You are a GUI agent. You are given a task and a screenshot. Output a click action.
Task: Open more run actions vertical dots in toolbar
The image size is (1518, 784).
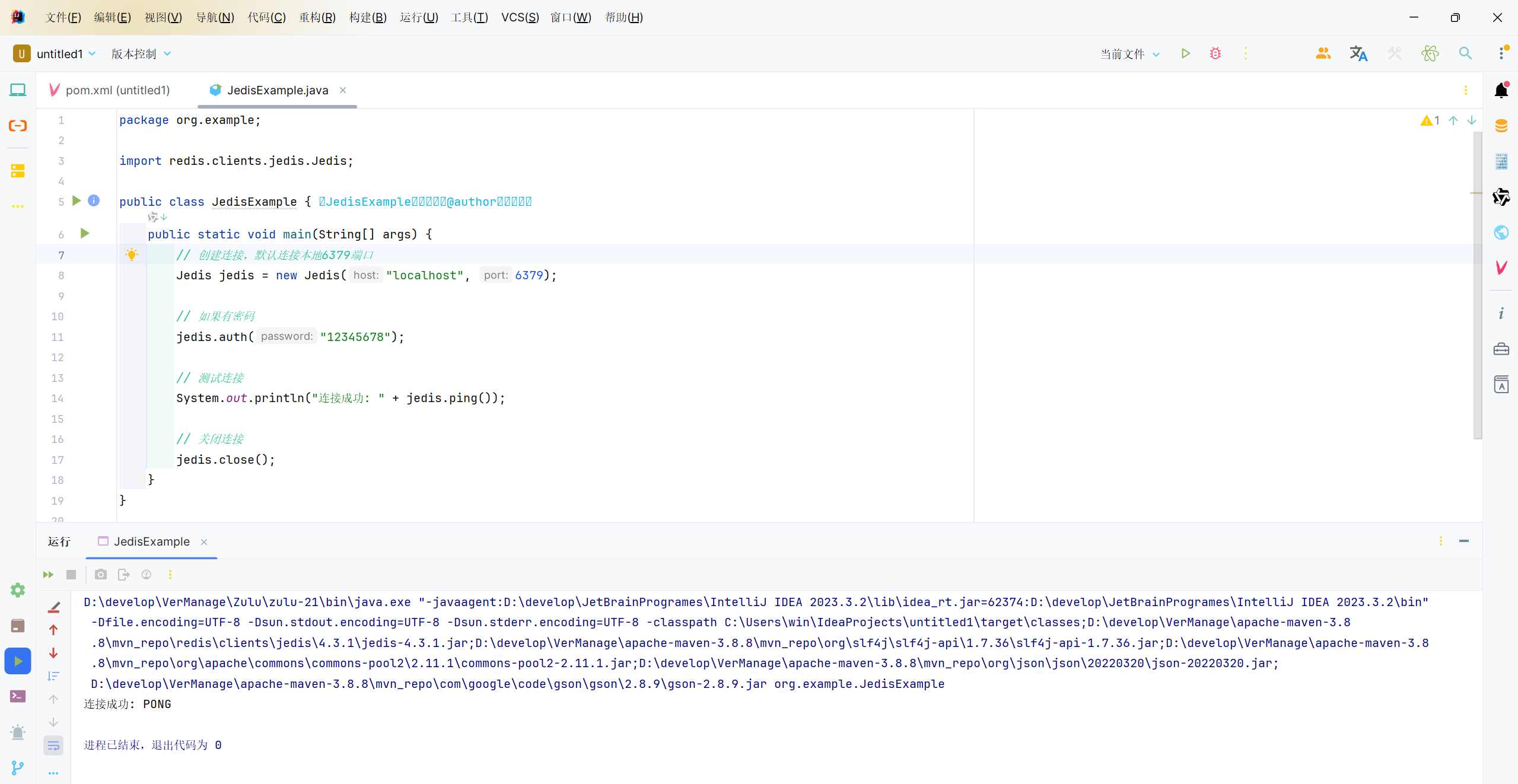coord(1246,54)
